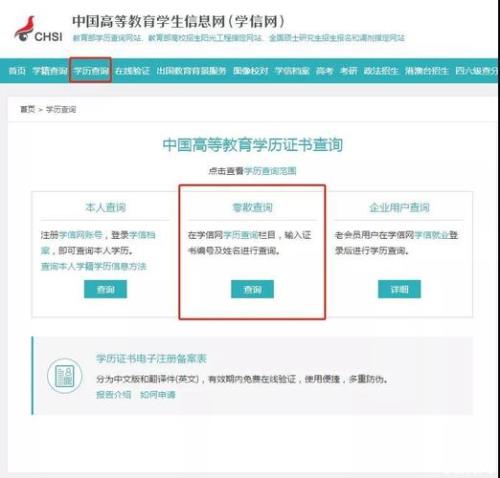Open 查询本人学籍学历信息方法 link
The height and width of the screenshot is (478, 500).
(x=94, y=266)
